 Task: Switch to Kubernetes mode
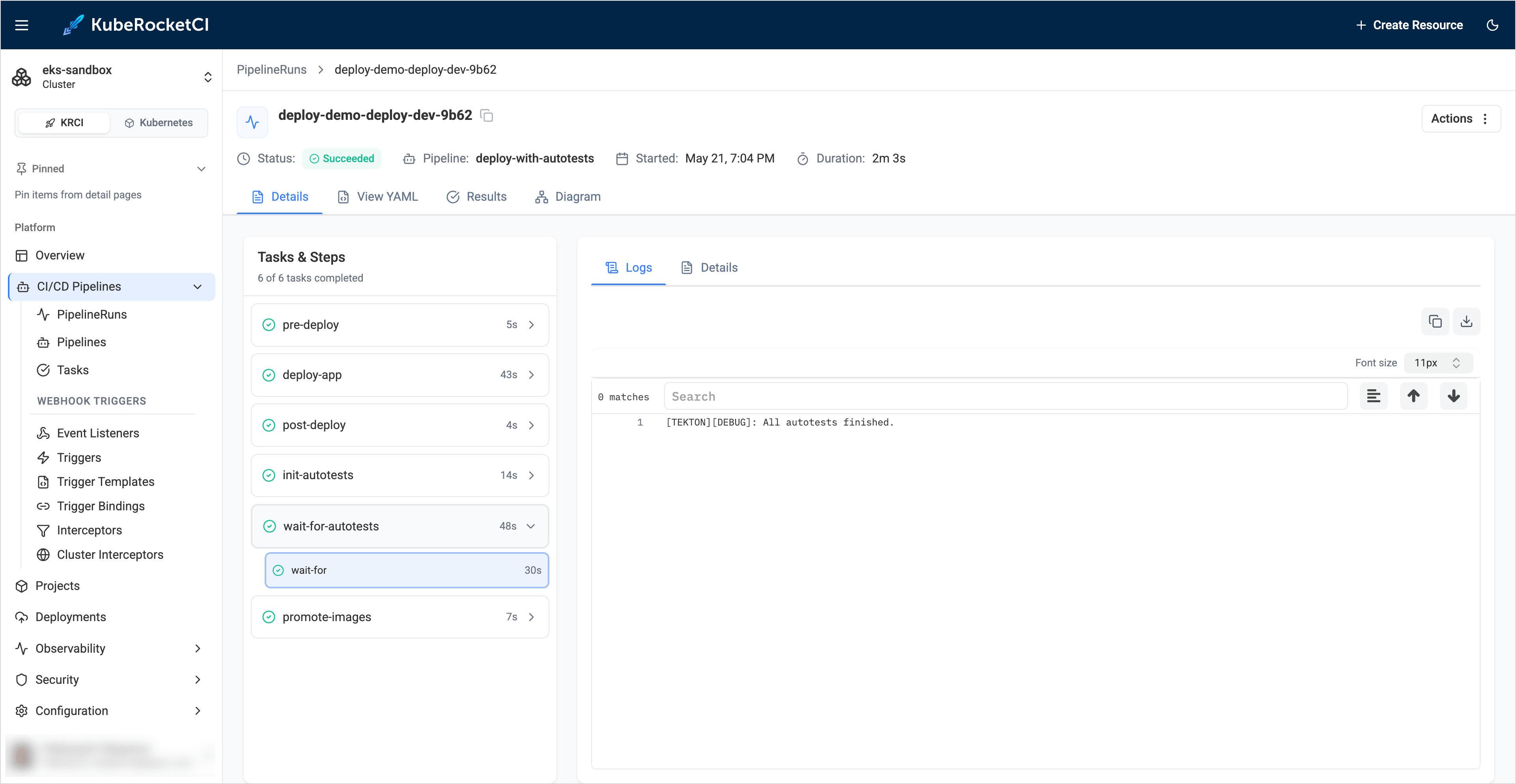(159, 122)
